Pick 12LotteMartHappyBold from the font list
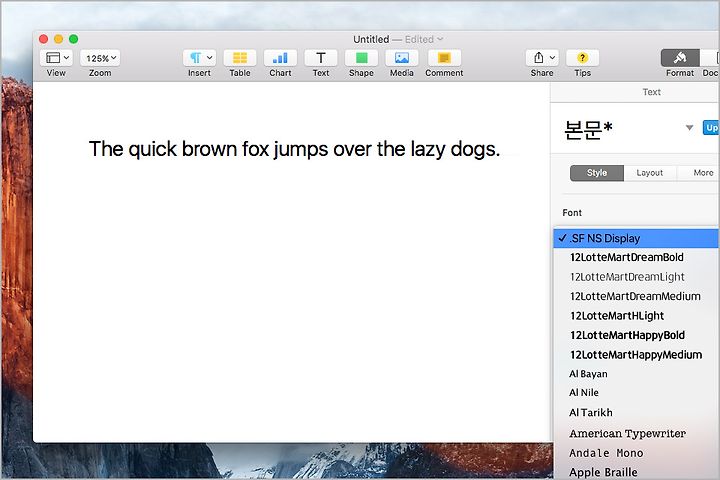This screenshot has width=720, height=480. pos(636,335)
